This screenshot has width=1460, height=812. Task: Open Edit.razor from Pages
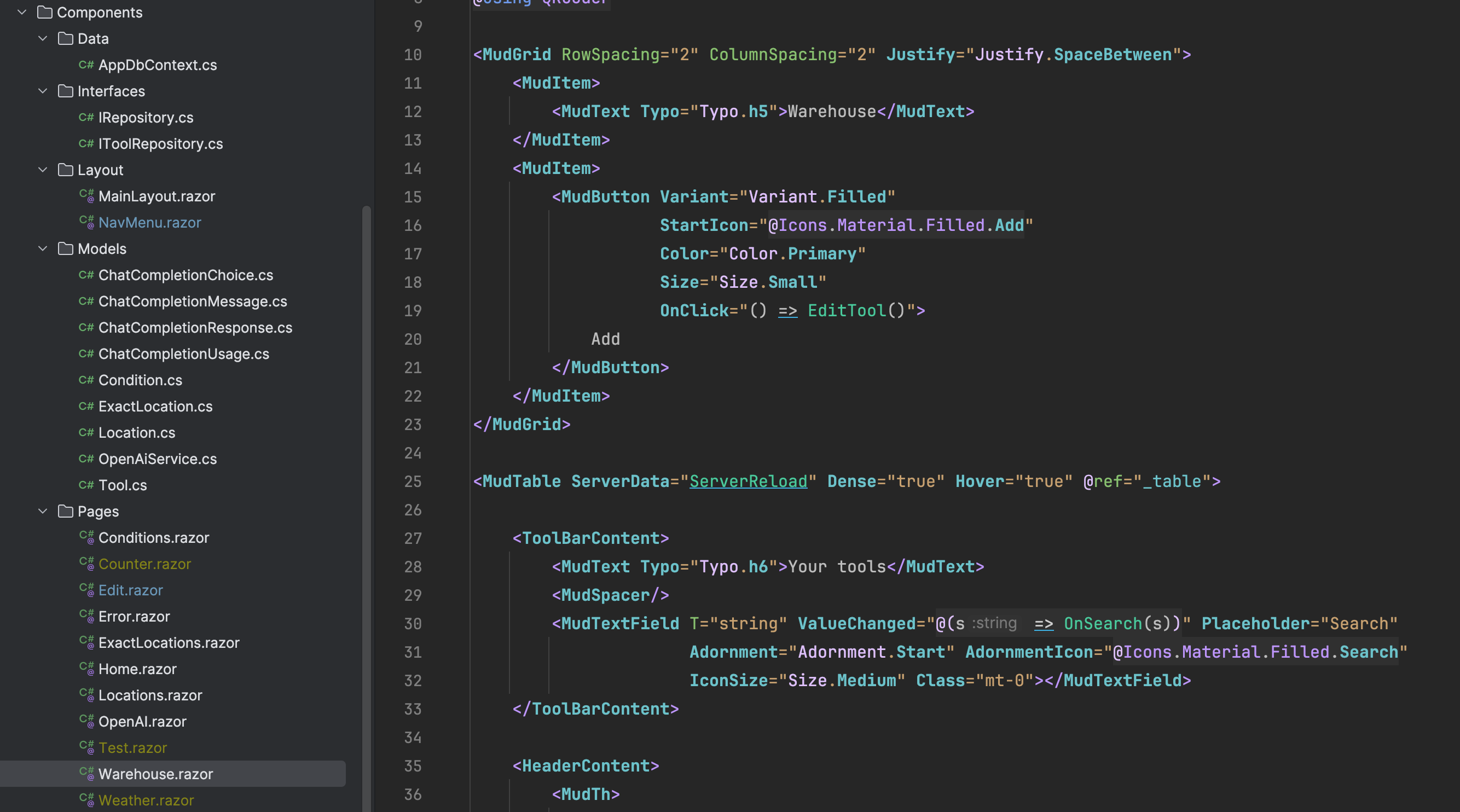pyautogui.click(x=130, y=590)
